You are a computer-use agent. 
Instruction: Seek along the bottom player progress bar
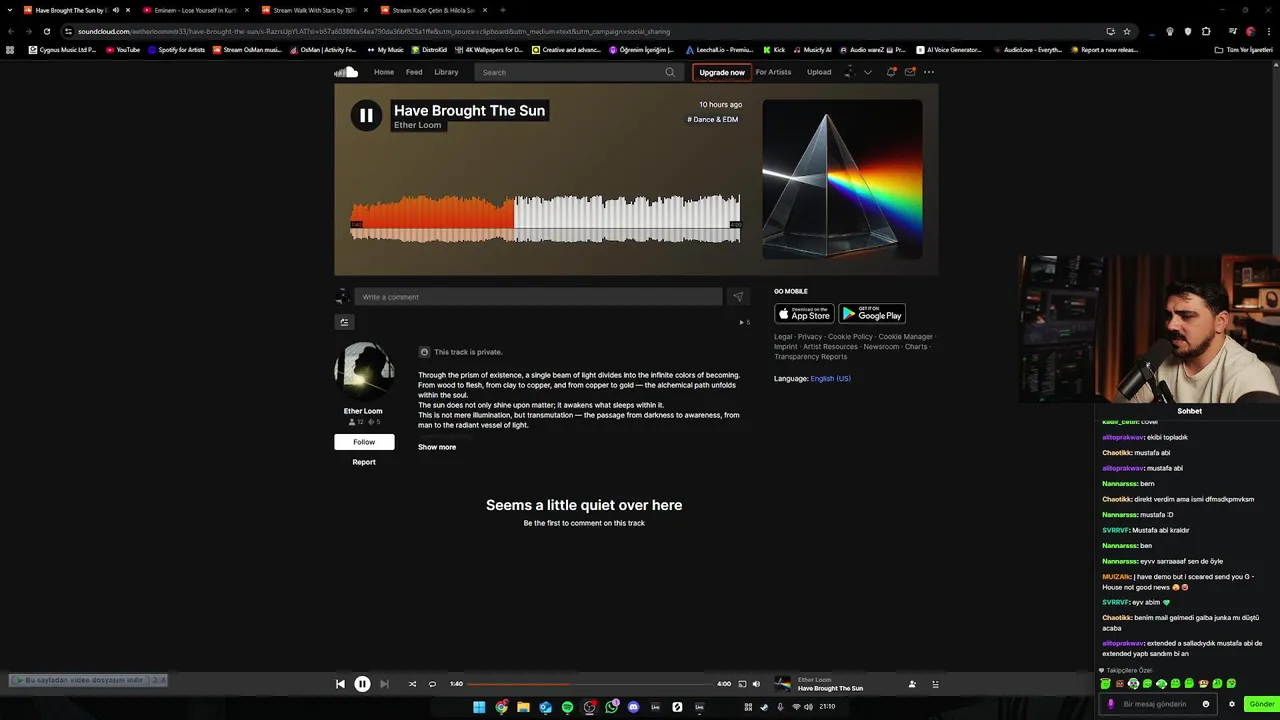click(x=590, y=684)
